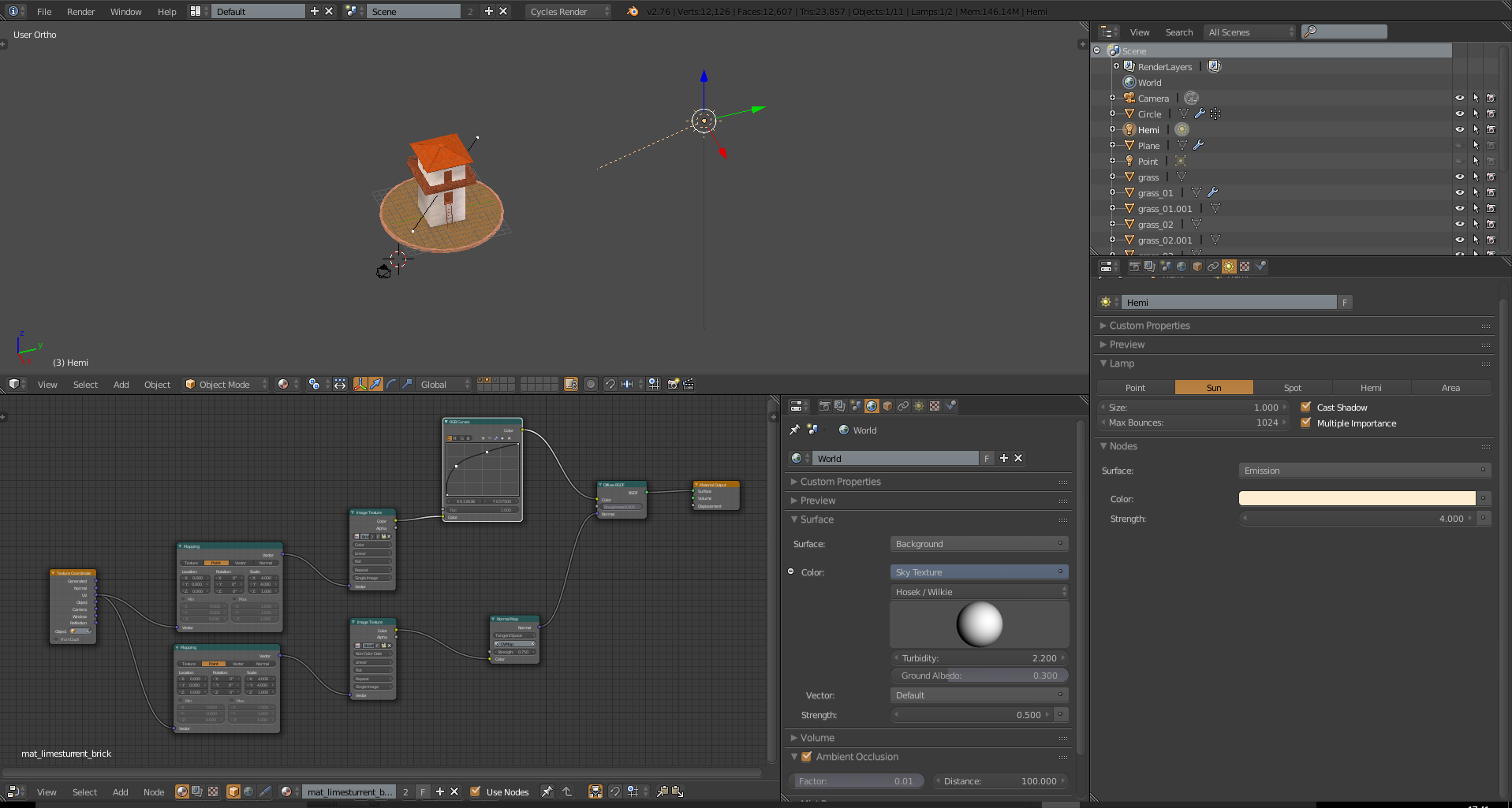1512x808 pixels.
Task: Open Node menu in node editor
Action: (x=154, y=791)
